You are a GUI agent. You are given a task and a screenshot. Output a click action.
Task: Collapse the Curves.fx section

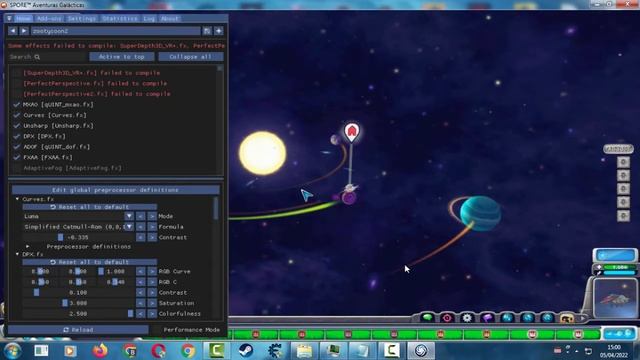click(x=17, y=199)
